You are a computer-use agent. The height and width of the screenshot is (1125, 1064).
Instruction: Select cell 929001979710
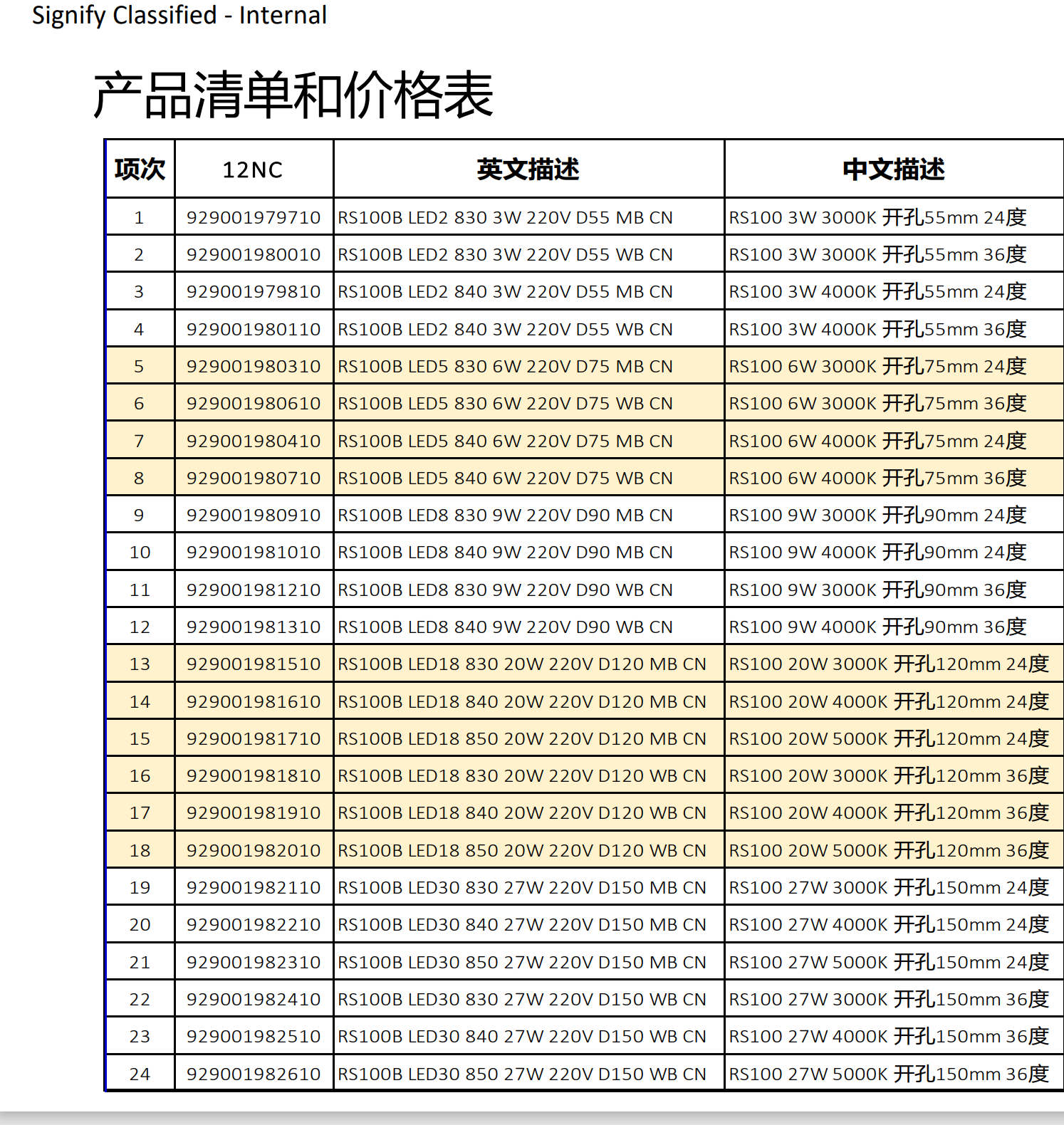[x=254, y=218]
